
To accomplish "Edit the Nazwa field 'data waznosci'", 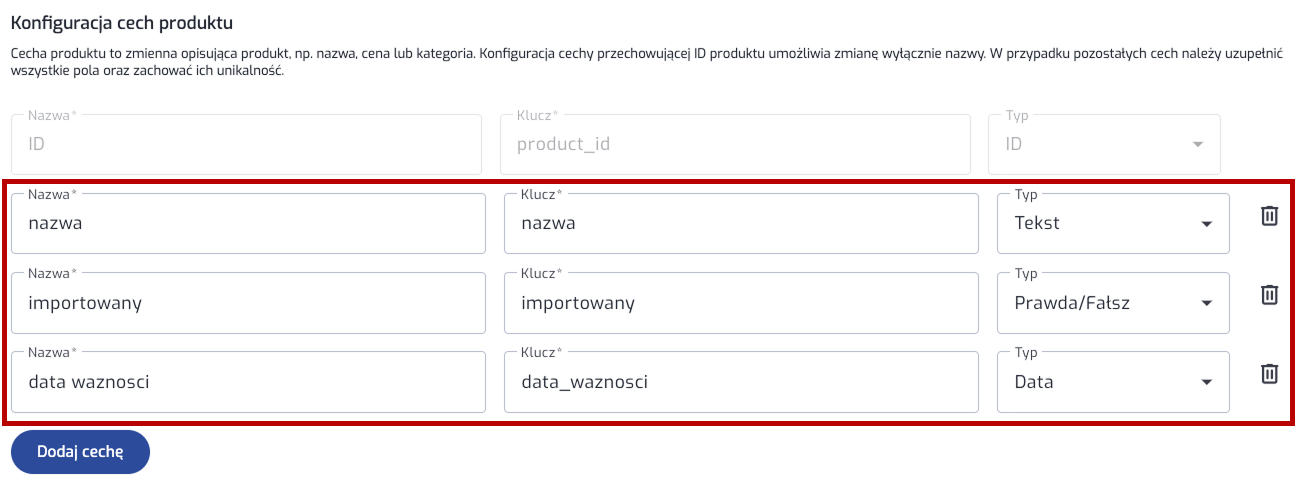I will (248, 382).
